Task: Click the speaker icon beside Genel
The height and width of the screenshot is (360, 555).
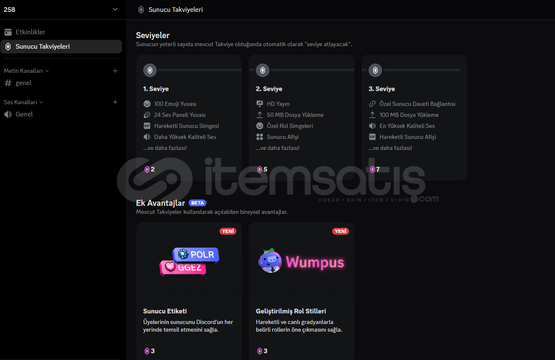Action: (x=8, y=114)
